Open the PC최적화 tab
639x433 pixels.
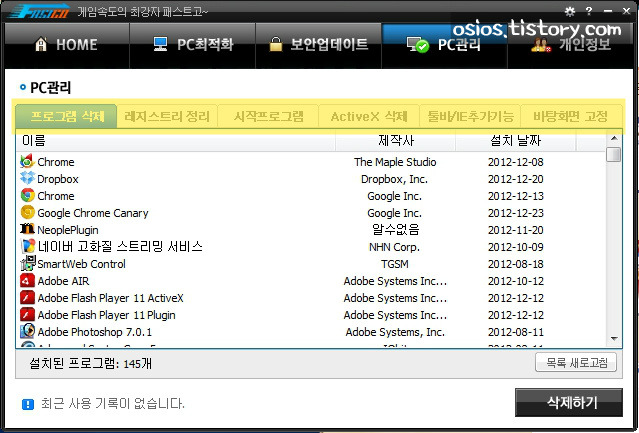[192, 44]
